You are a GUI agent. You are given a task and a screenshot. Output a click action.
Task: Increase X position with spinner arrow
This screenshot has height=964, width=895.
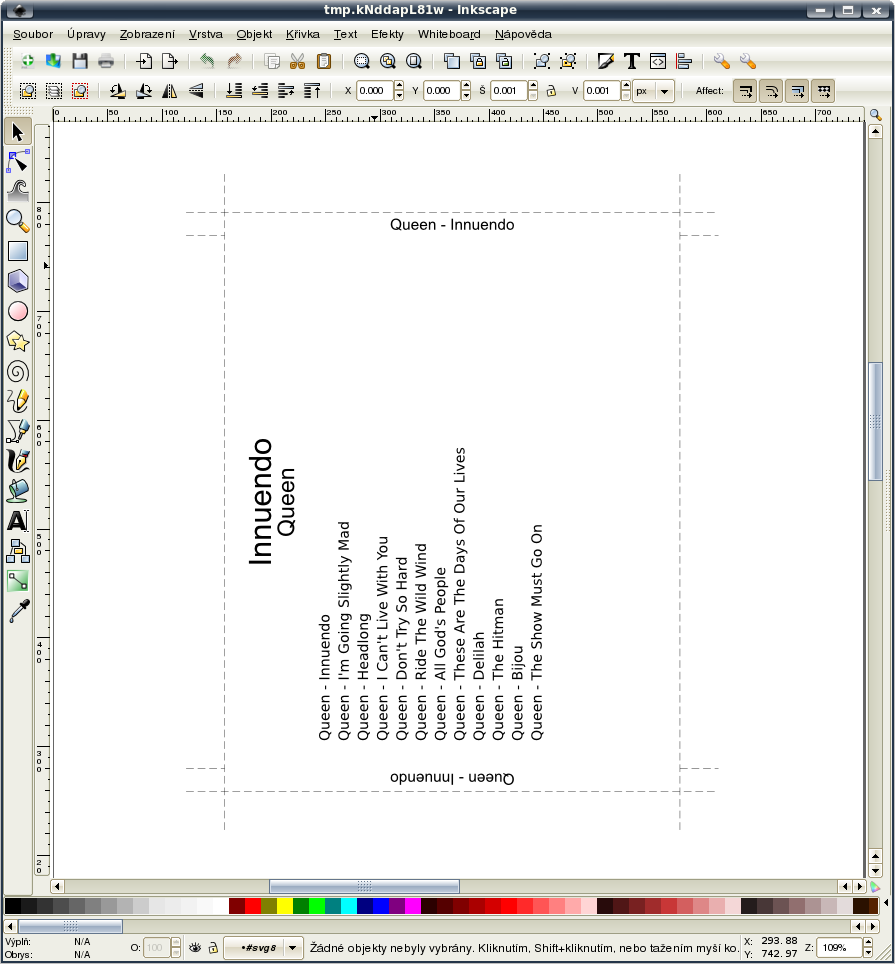coord(399,85)
